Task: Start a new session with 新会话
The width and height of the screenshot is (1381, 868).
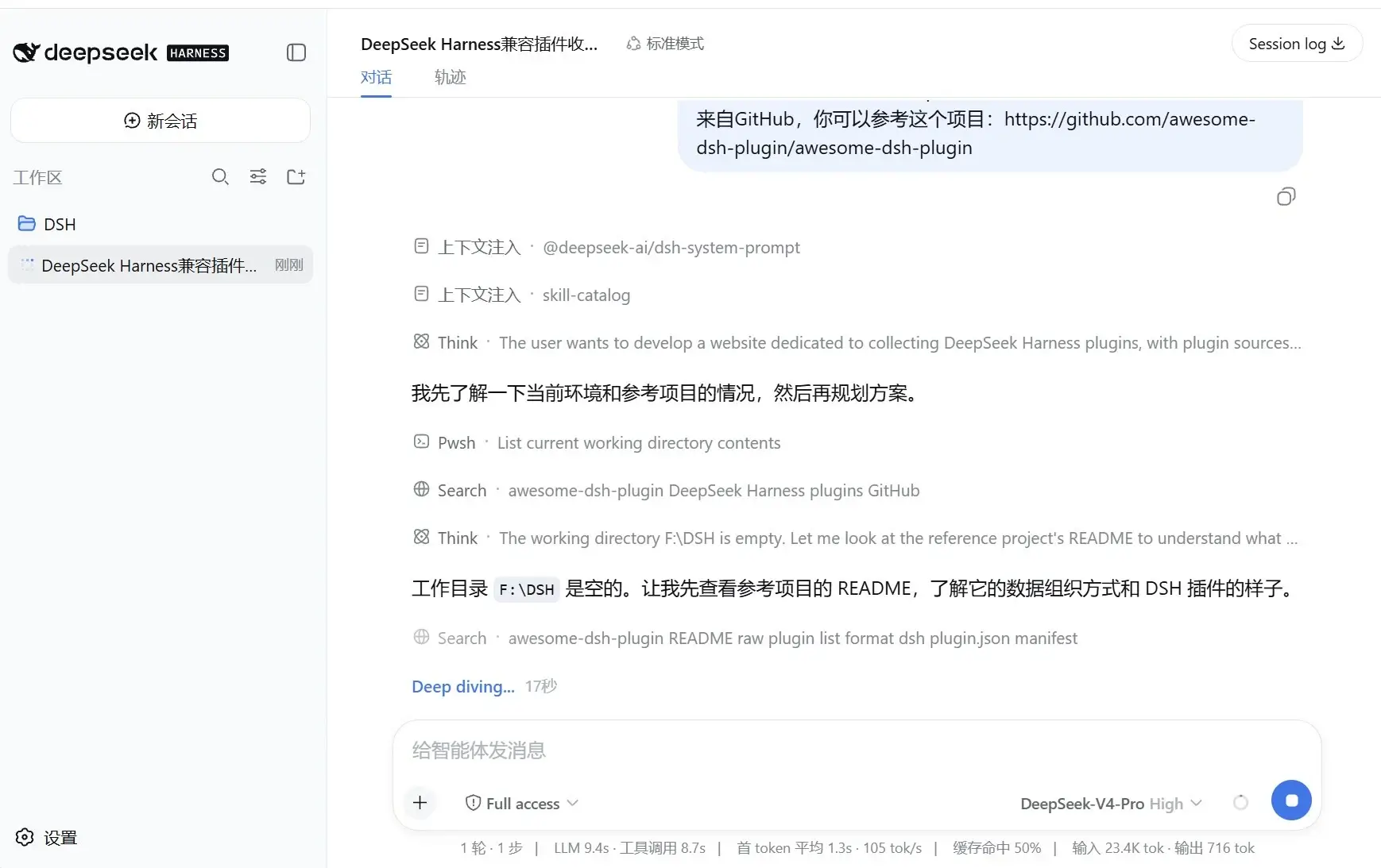Action: (161, 121)
